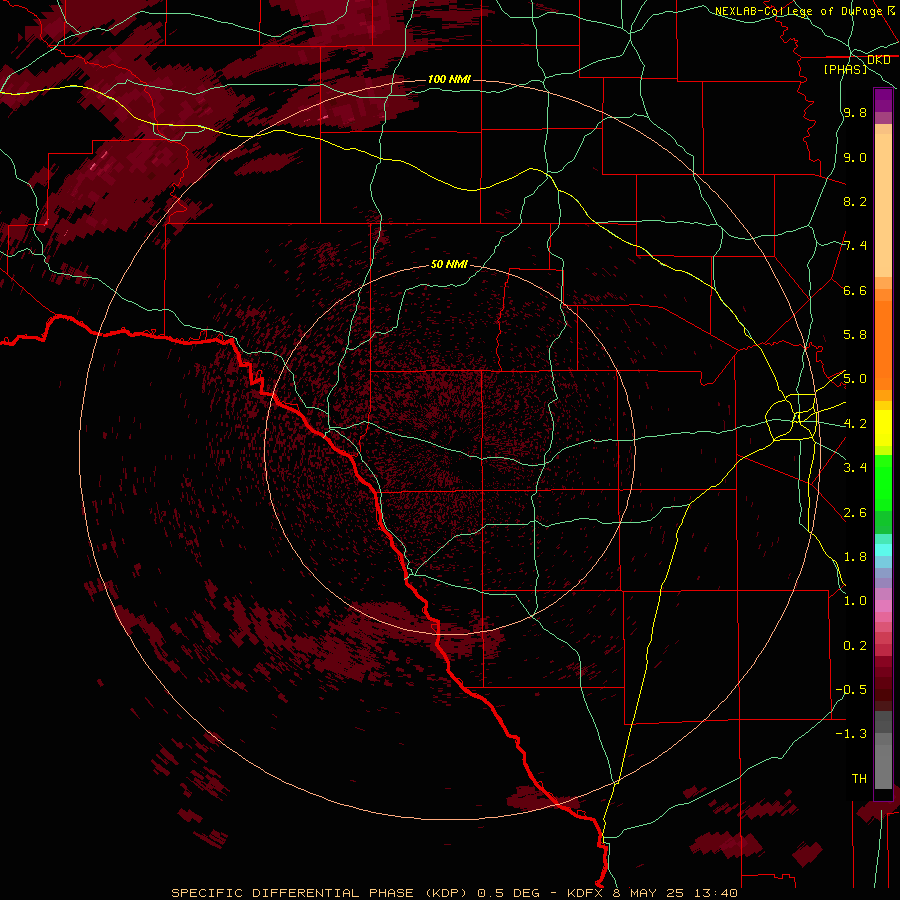The height and width of the screenshot is (900, 900).
Task: Click the -0.5 value on the color scale
Action: pos(851,690)
